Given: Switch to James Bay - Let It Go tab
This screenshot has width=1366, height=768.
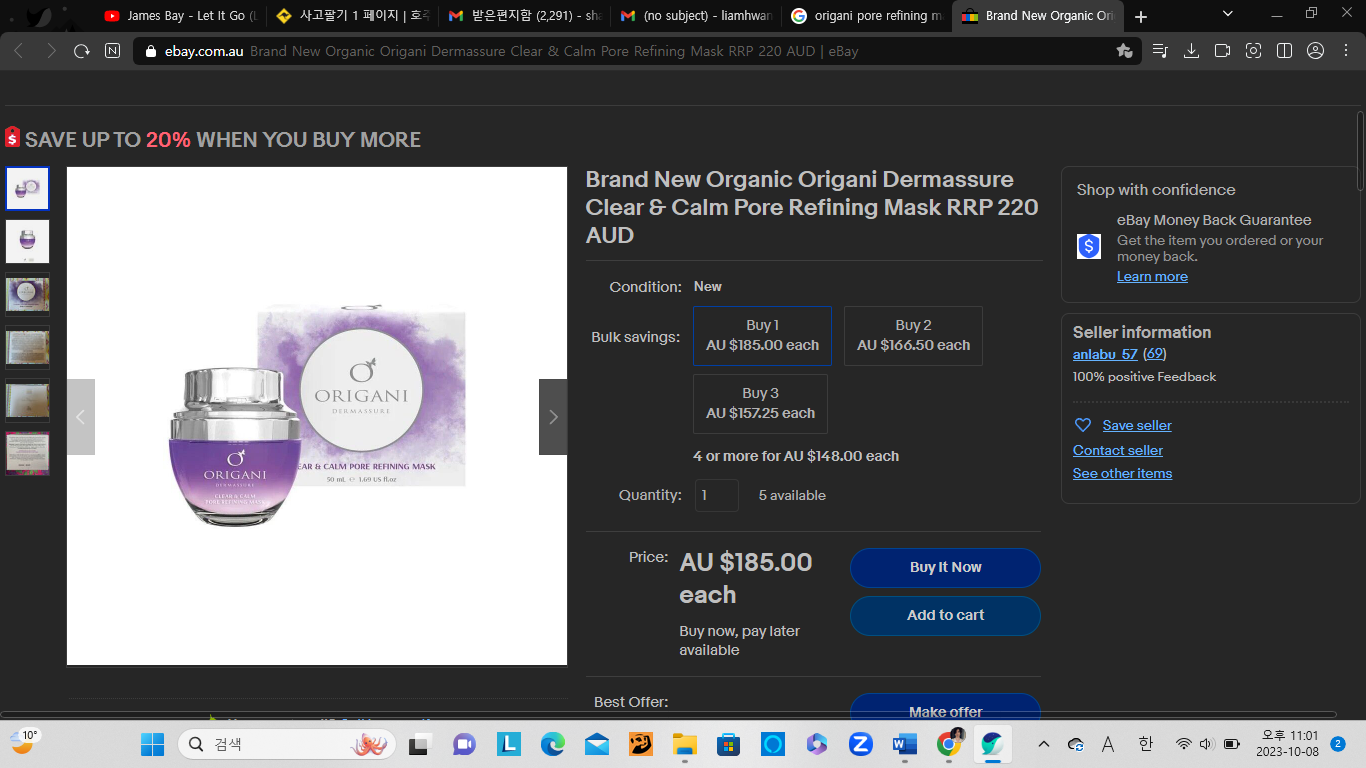Looking at the screenshot, I should (x=180, y=16).
